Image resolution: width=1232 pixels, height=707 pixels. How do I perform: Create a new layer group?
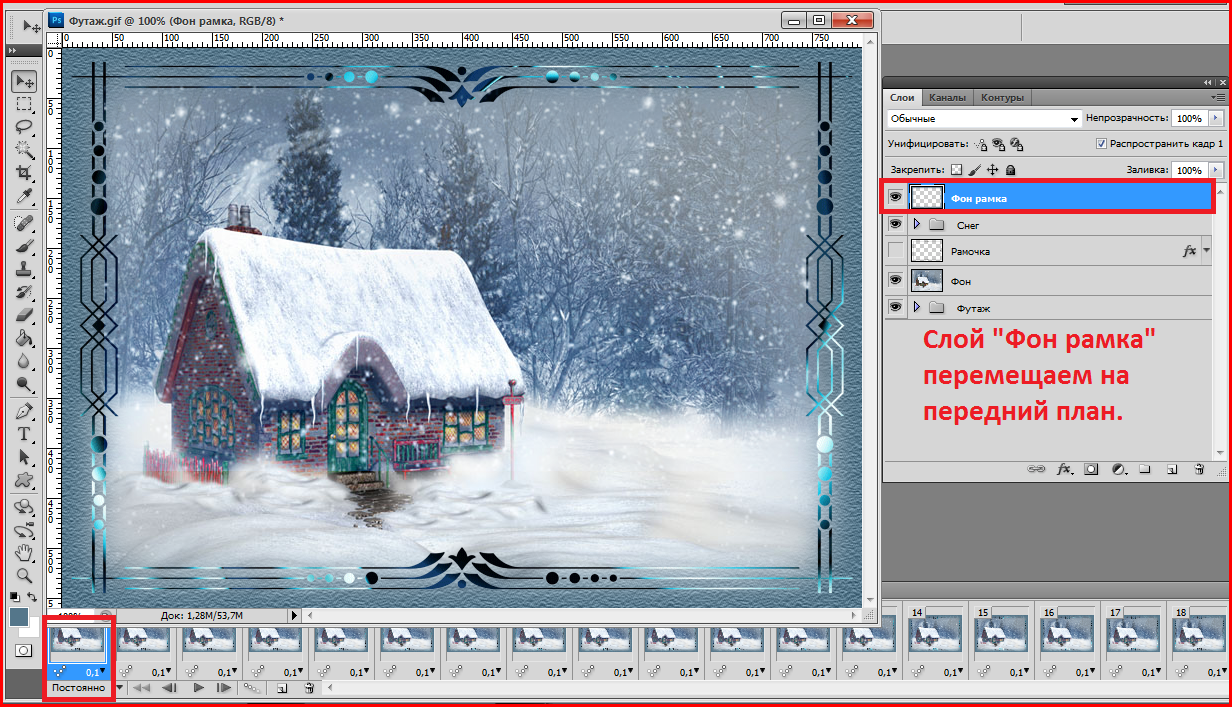1145,468
